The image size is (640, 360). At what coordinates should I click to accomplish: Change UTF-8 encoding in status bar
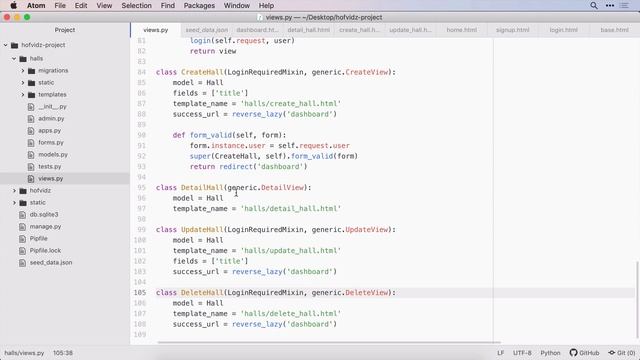(522, 353)
